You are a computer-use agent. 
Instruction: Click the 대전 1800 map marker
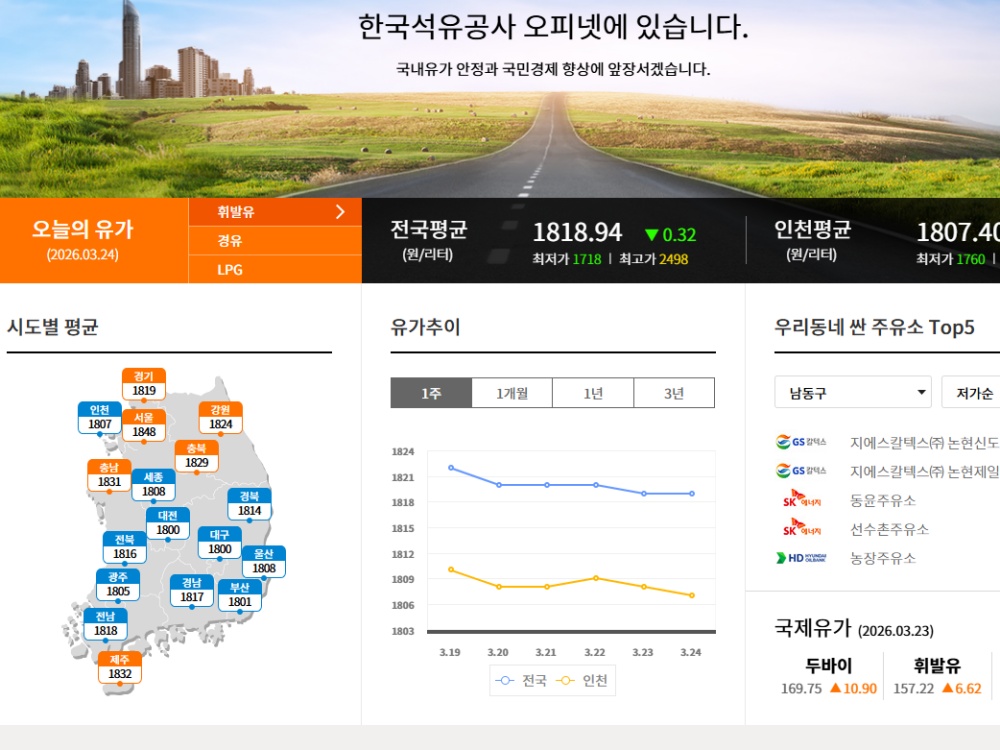click(168, 523)
